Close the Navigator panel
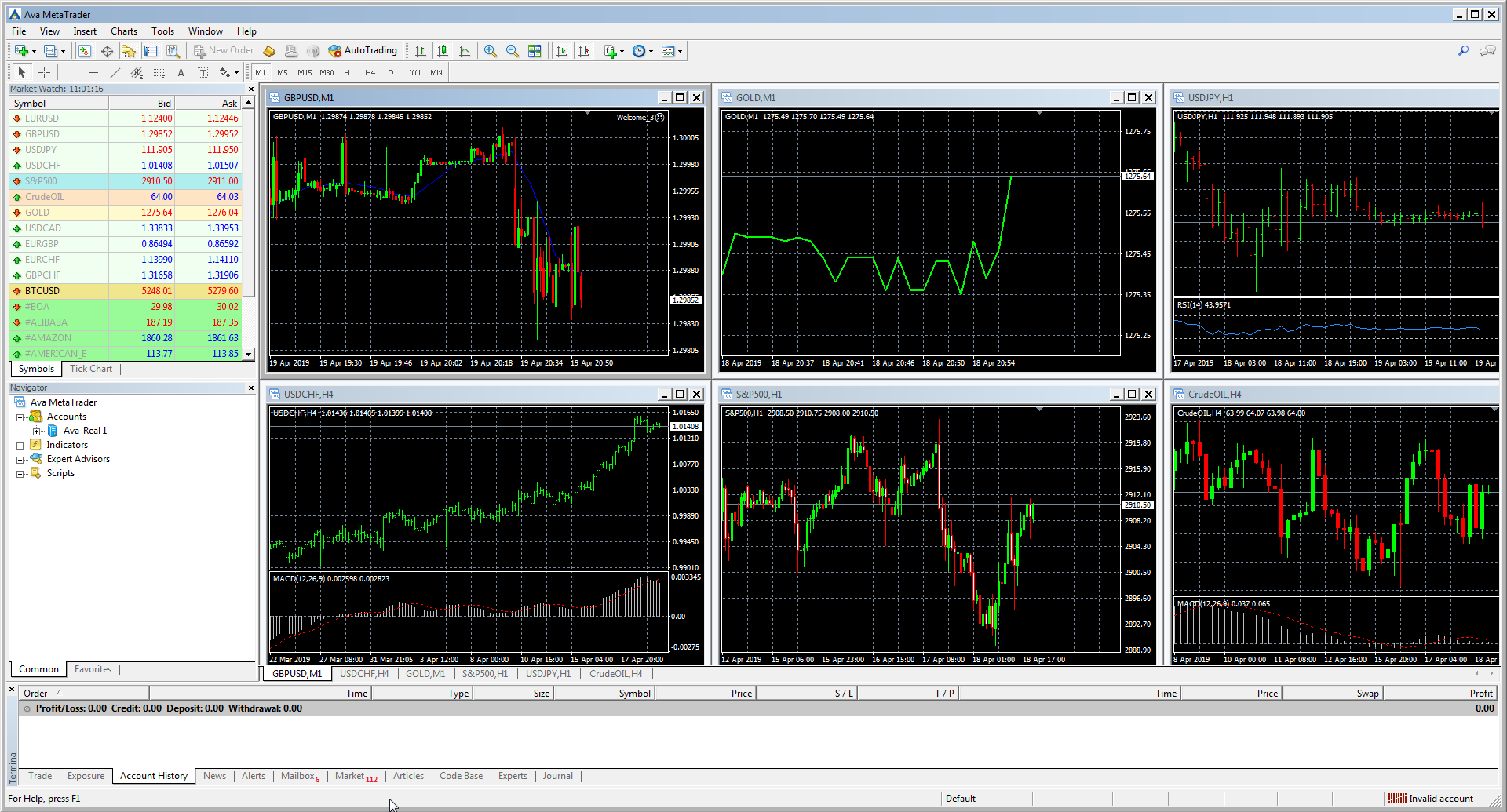Viewport: 1507px width, 812px height. (251, 388)
